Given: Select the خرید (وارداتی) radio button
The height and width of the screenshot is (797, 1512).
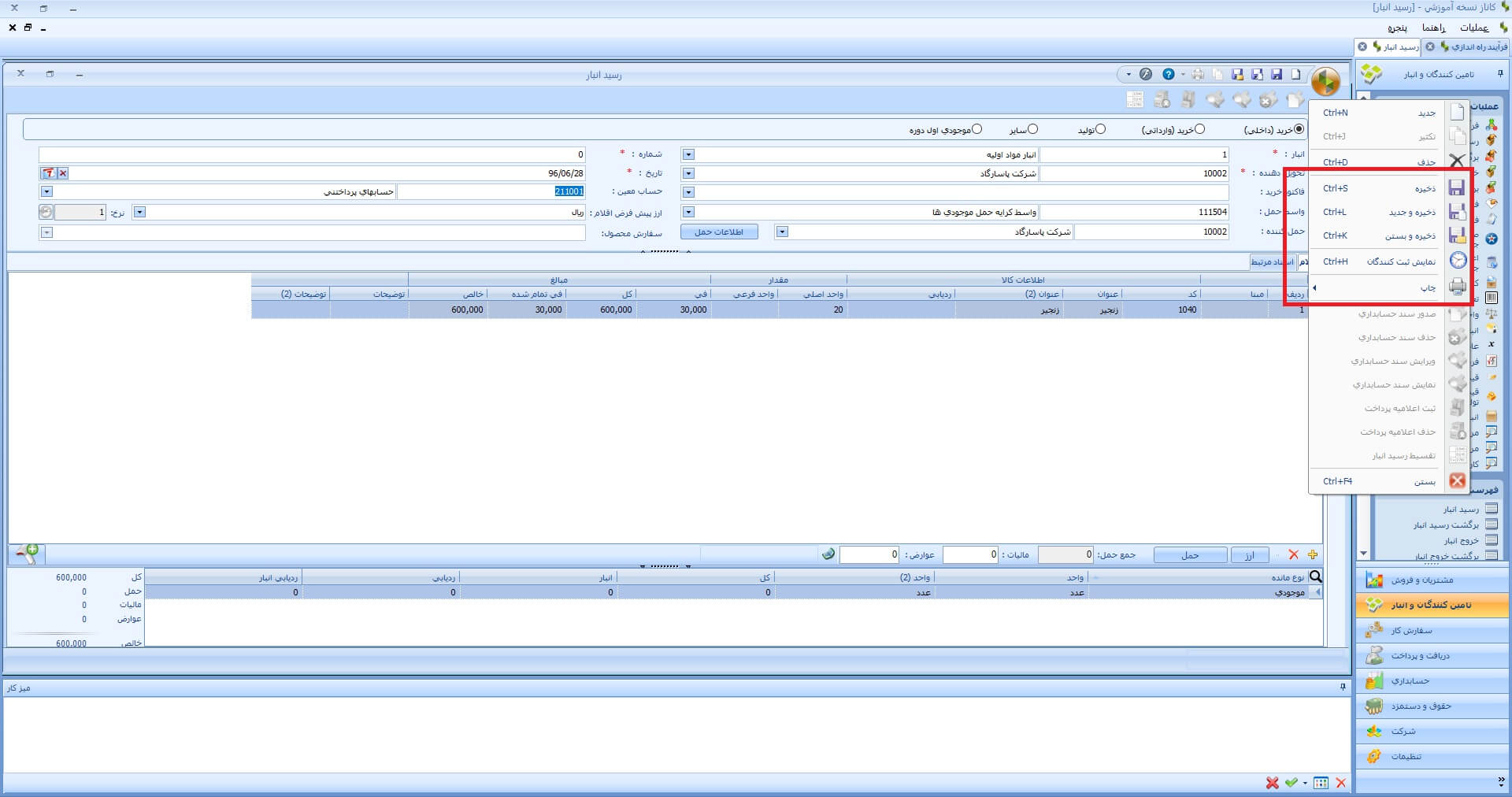Looking at the screenshot, I should (1199, 129).
